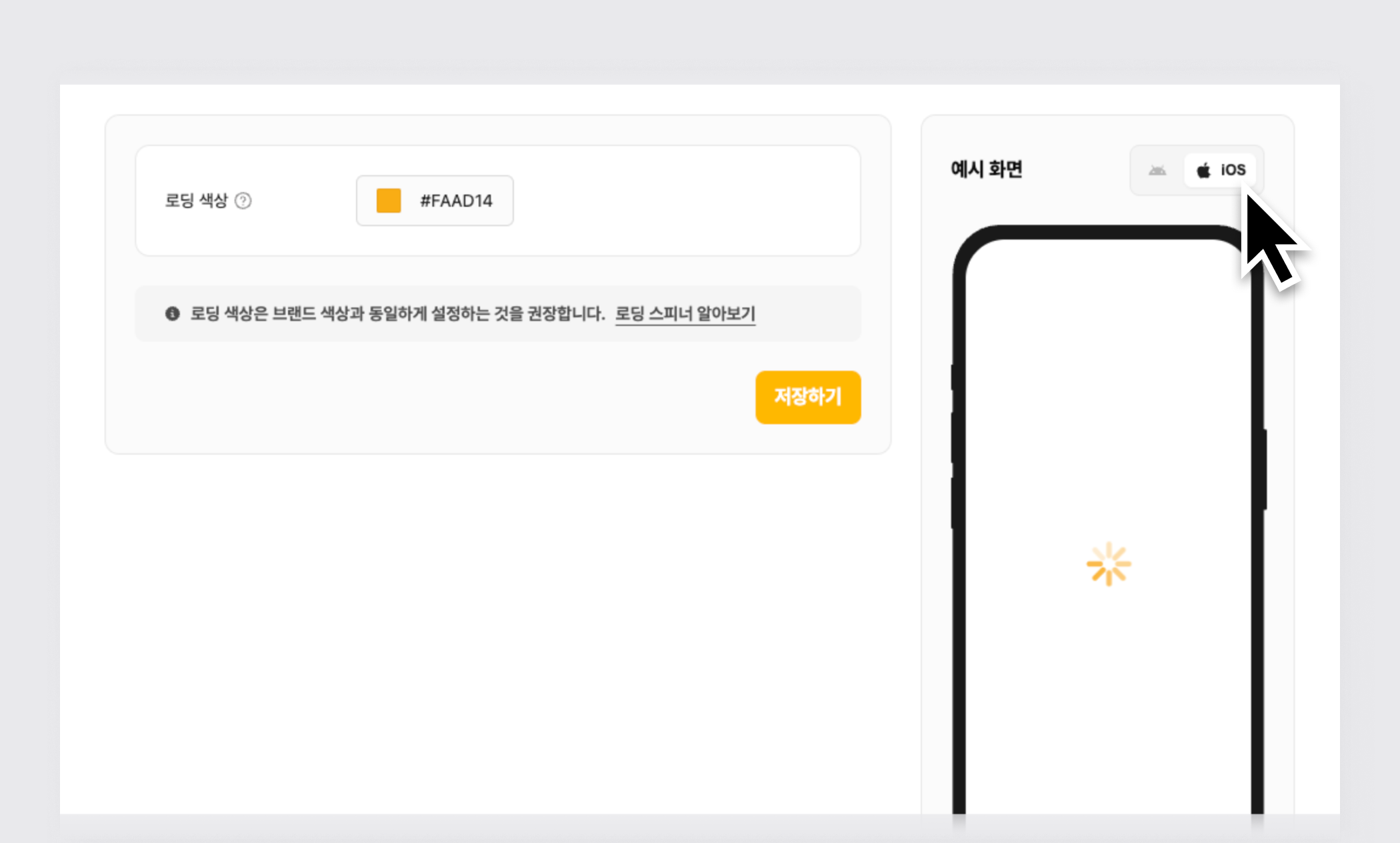The height and width of the screenshot is (843, 1400).
Task: Click the help icon beside 로딩 색상
Action: pyautogui.click(x=243, y=201)
